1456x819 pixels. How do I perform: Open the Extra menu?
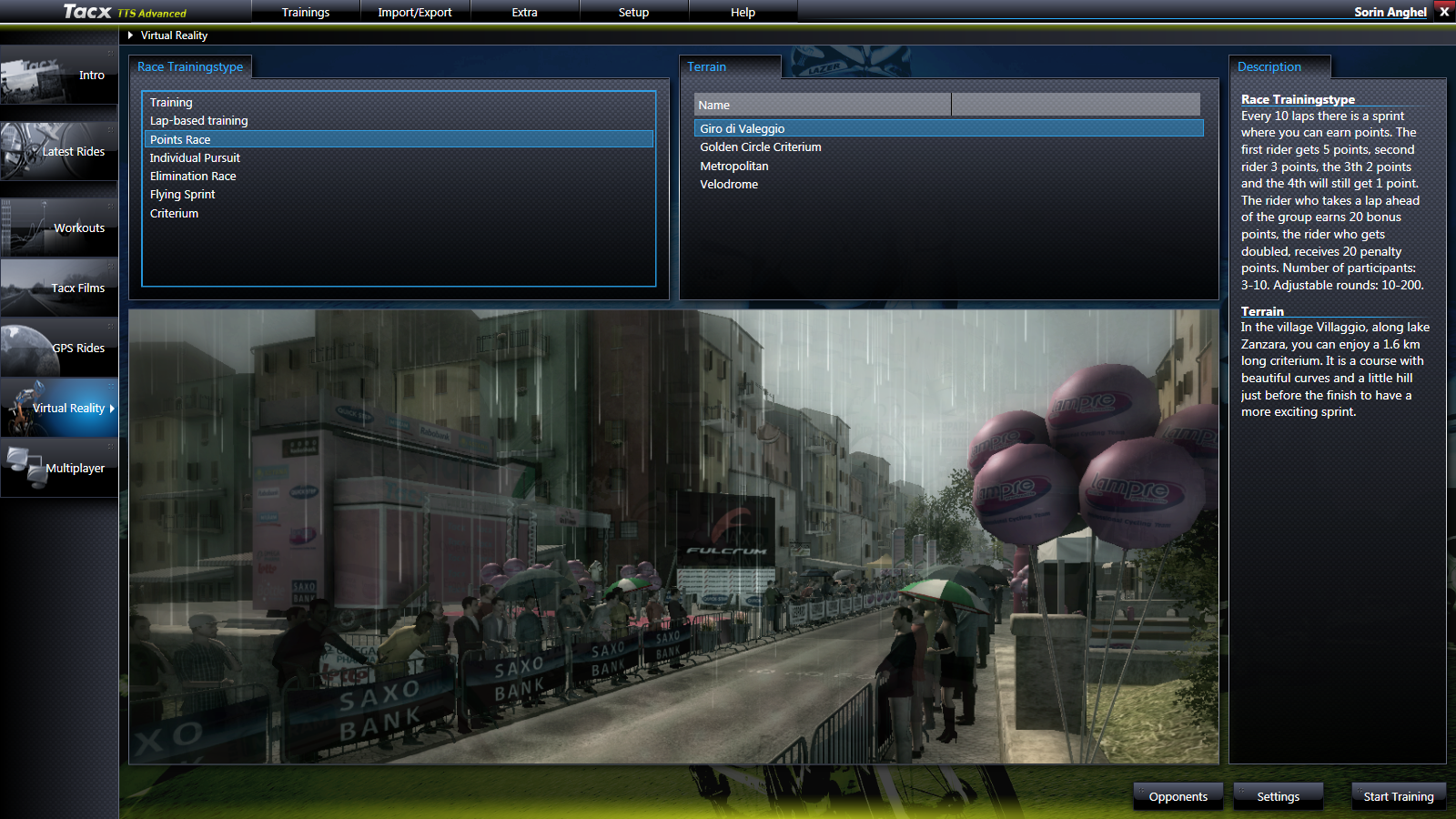(524, 12)
